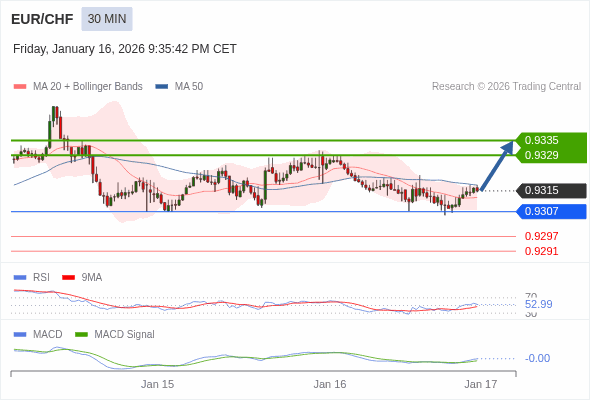Click the date and time stamp text
The width and height of the screenshot is (590, 400).
click(x=125, y=49)
